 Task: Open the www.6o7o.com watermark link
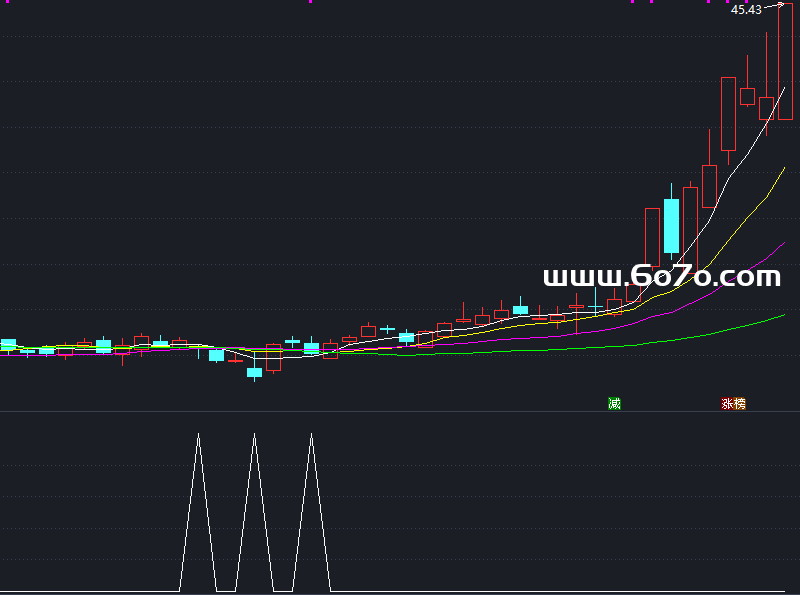click(x=661, y=276)
